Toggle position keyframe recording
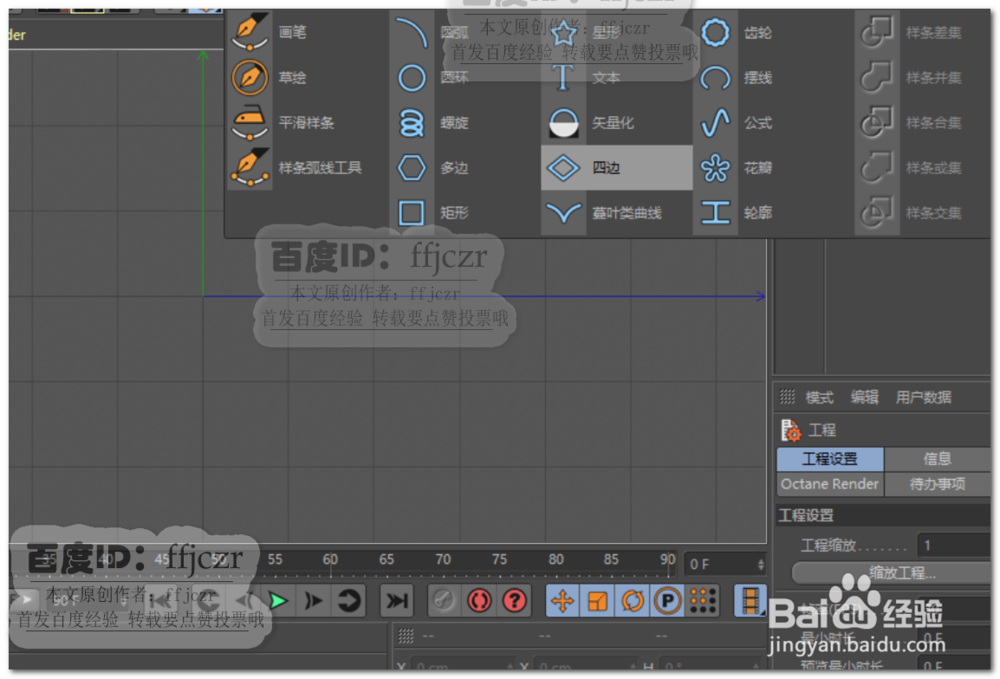This screenshot has width=1000, height=679. coord(562,601)
